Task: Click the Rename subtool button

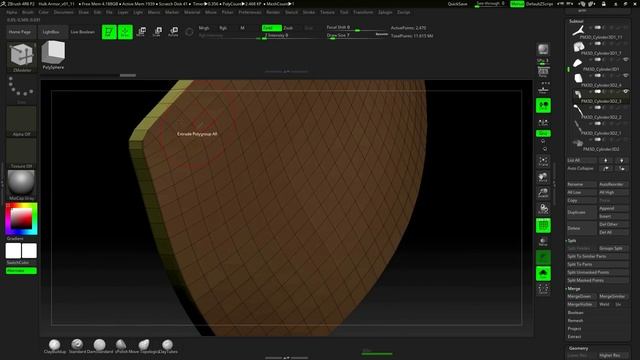Action: pos(581,184)
